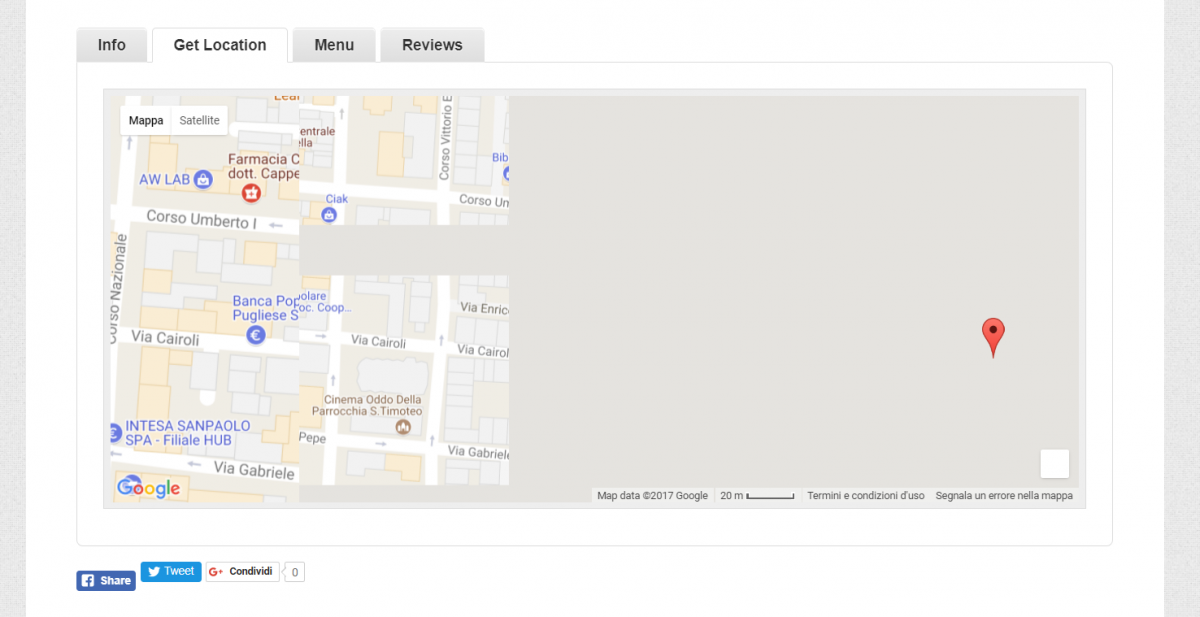The image size is (1200, 617).
Task: Click the Cinema Oddo church icon
Action: click(403, 428)
